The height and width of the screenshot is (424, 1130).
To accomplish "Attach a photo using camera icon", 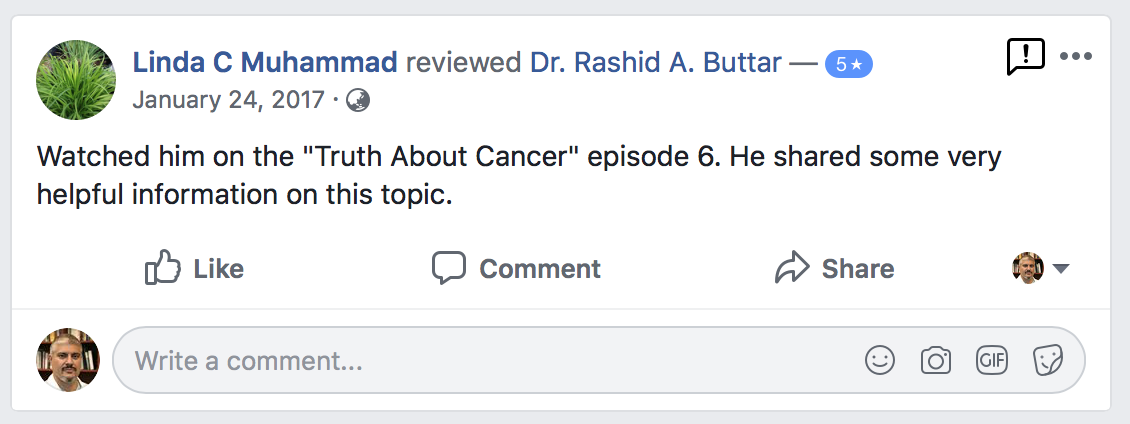I will point(935,360).
